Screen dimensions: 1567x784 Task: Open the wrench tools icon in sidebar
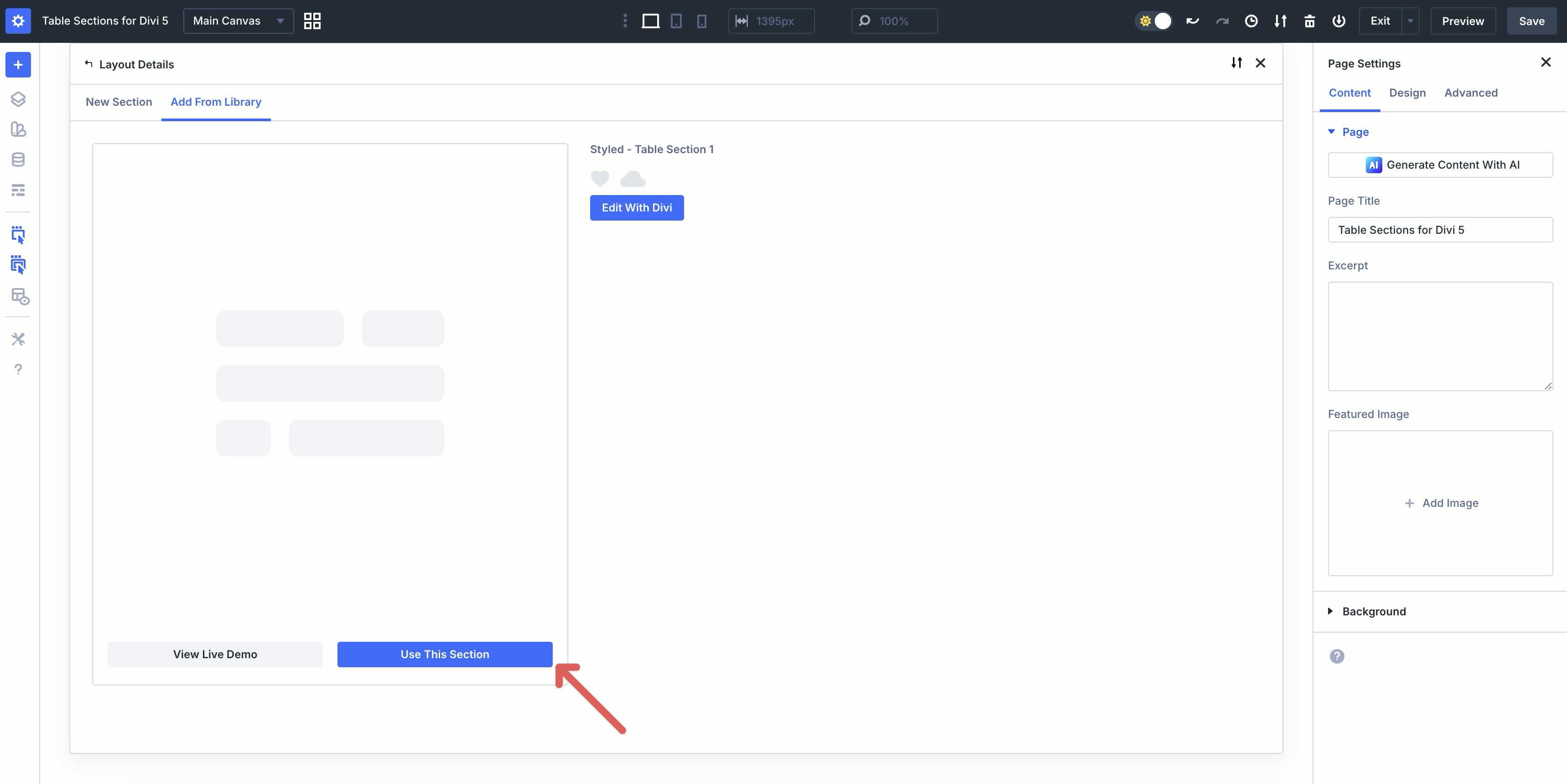point(18,340)
